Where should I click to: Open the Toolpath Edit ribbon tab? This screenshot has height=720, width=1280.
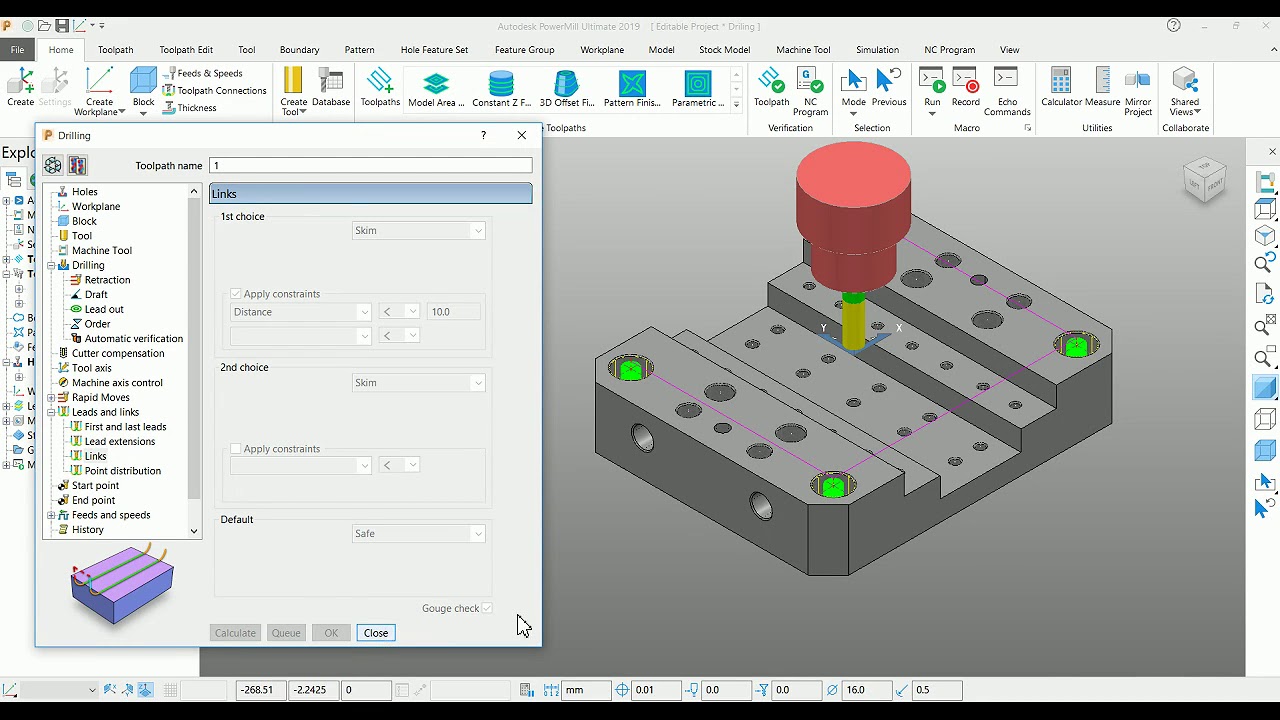186,50
